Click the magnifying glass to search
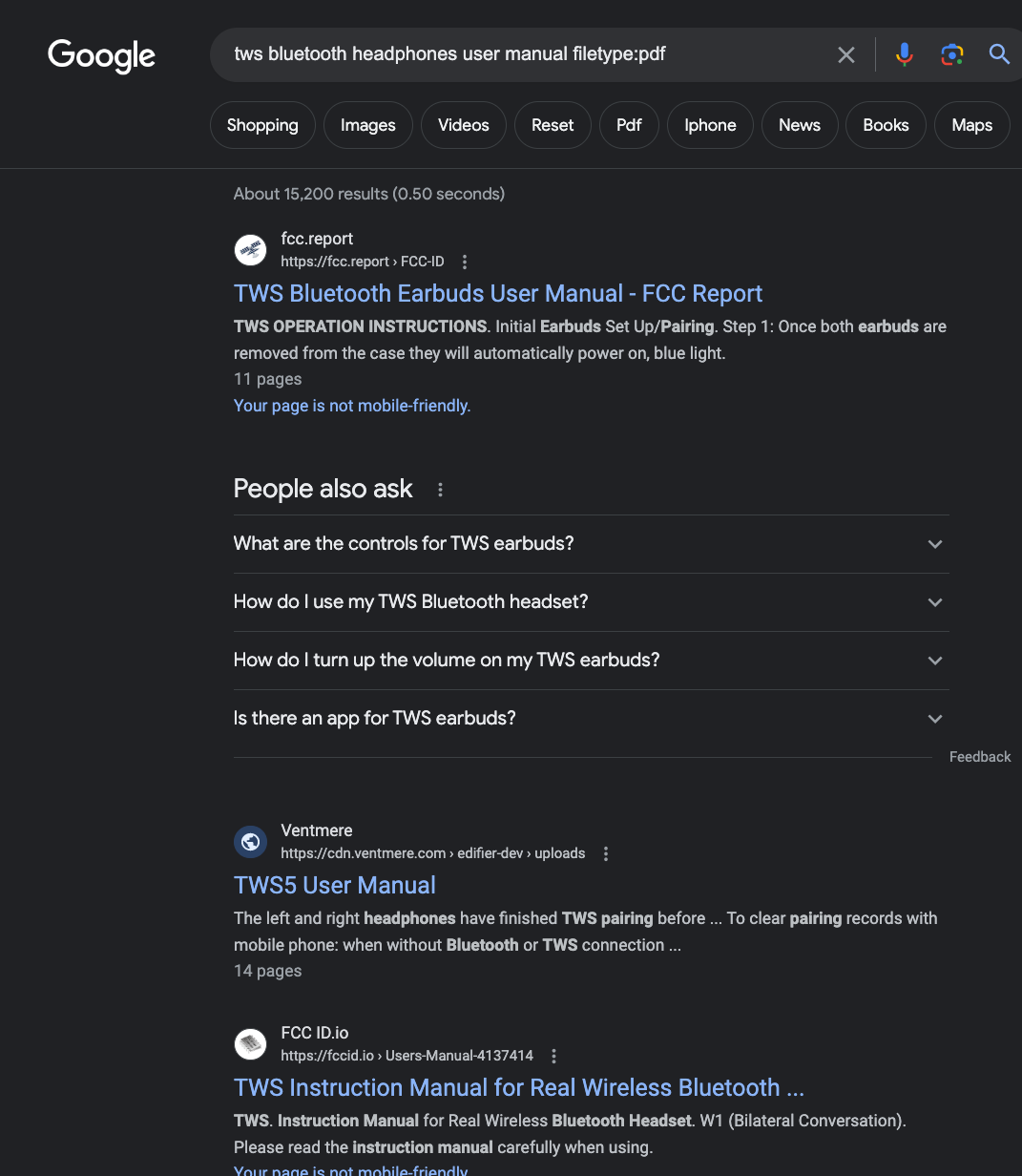Image resolution: width=1022 pixels, height=1176 pixels. pos(998,54)
